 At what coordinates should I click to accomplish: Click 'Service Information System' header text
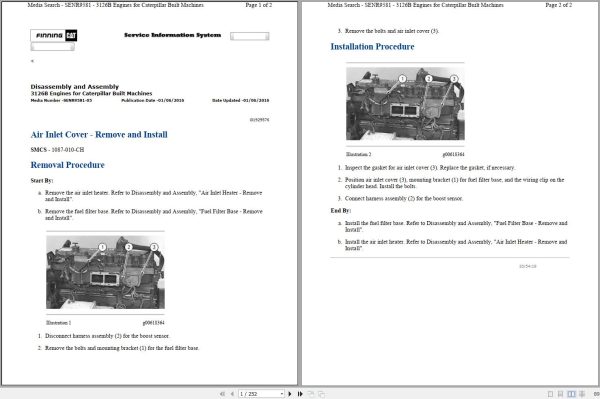pyautogui.click(x=173, y=35)
